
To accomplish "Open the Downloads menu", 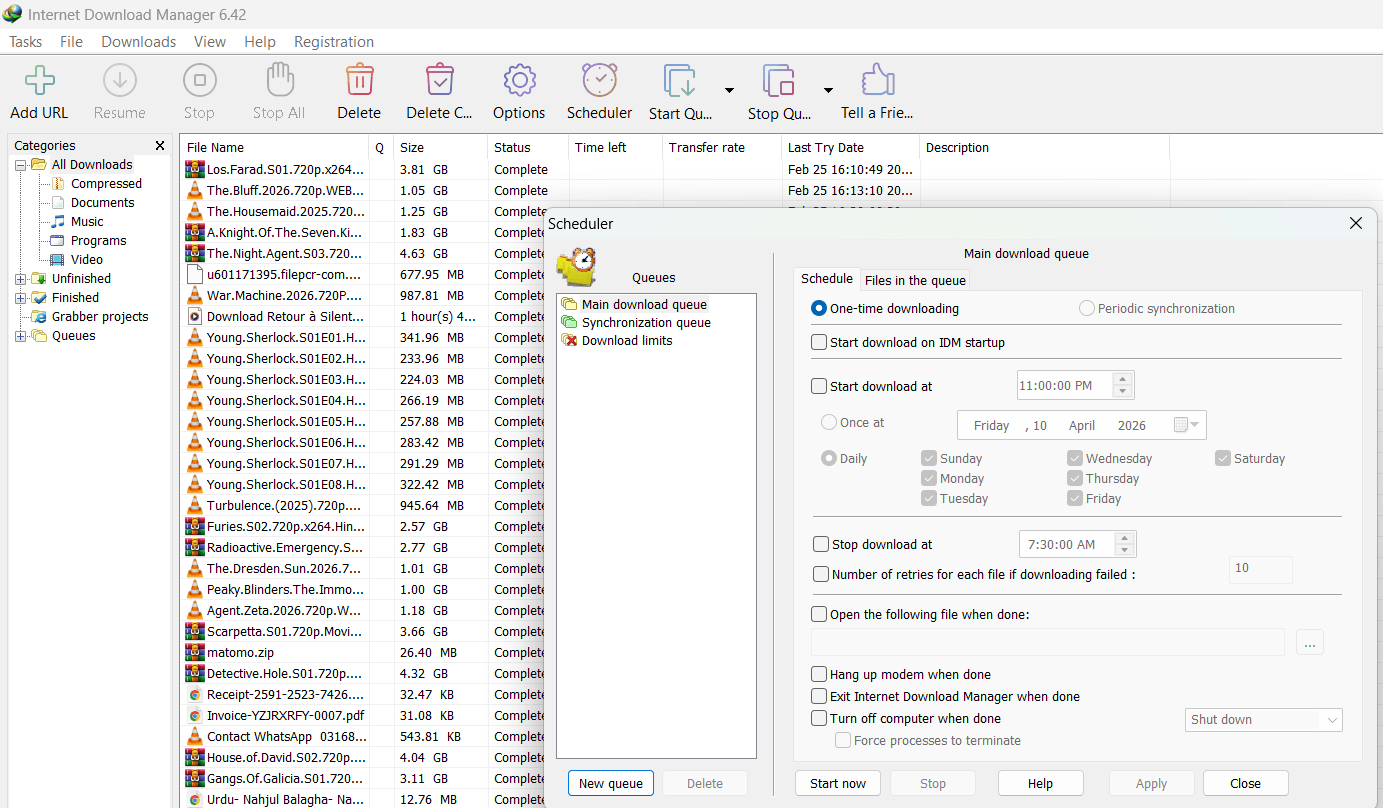I will pos(139,42).
